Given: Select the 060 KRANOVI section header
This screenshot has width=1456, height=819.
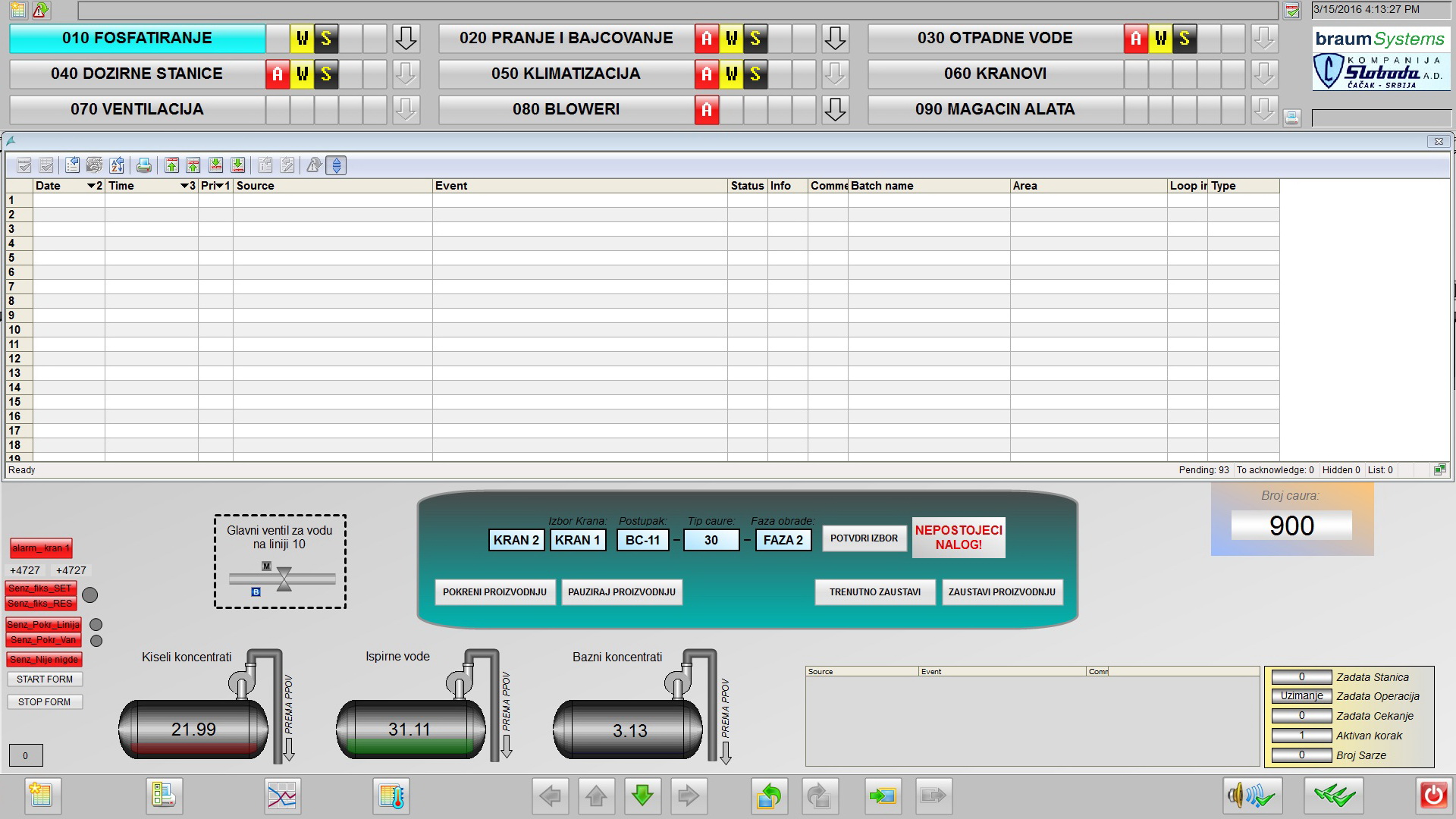Looking at the screenshot, I should click(x=994, y=73).
